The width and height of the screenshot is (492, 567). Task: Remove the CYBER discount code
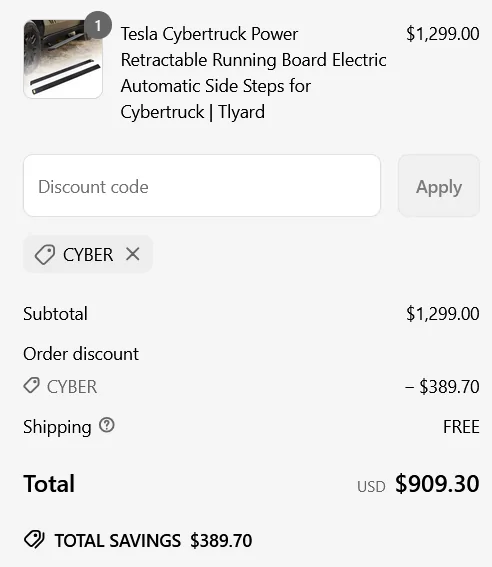click(133, 254)
